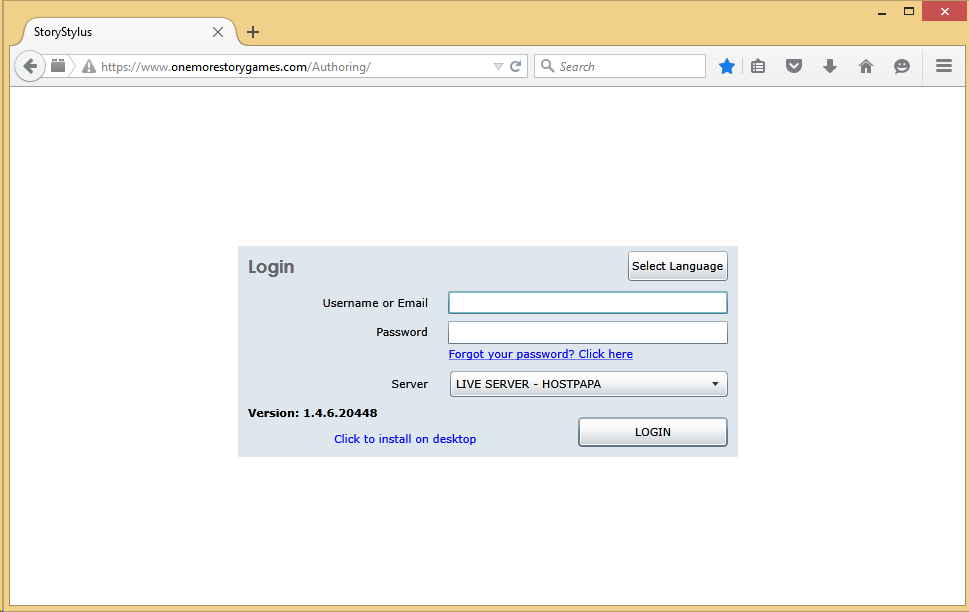Open the hamburger menu

pos(944,66)
